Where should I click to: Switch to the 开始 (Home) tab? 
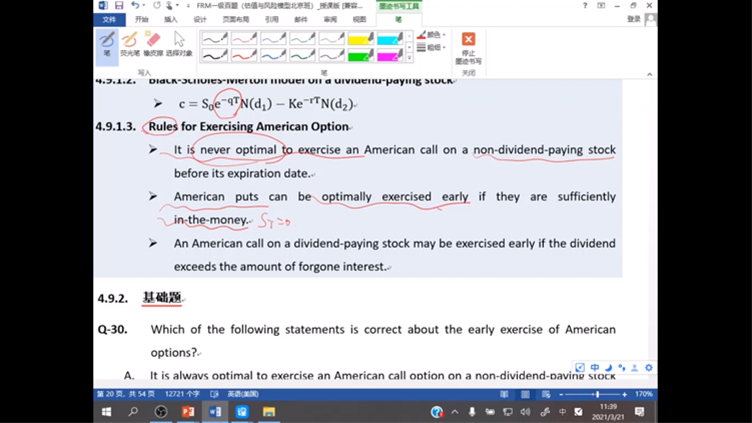[141, 19]
